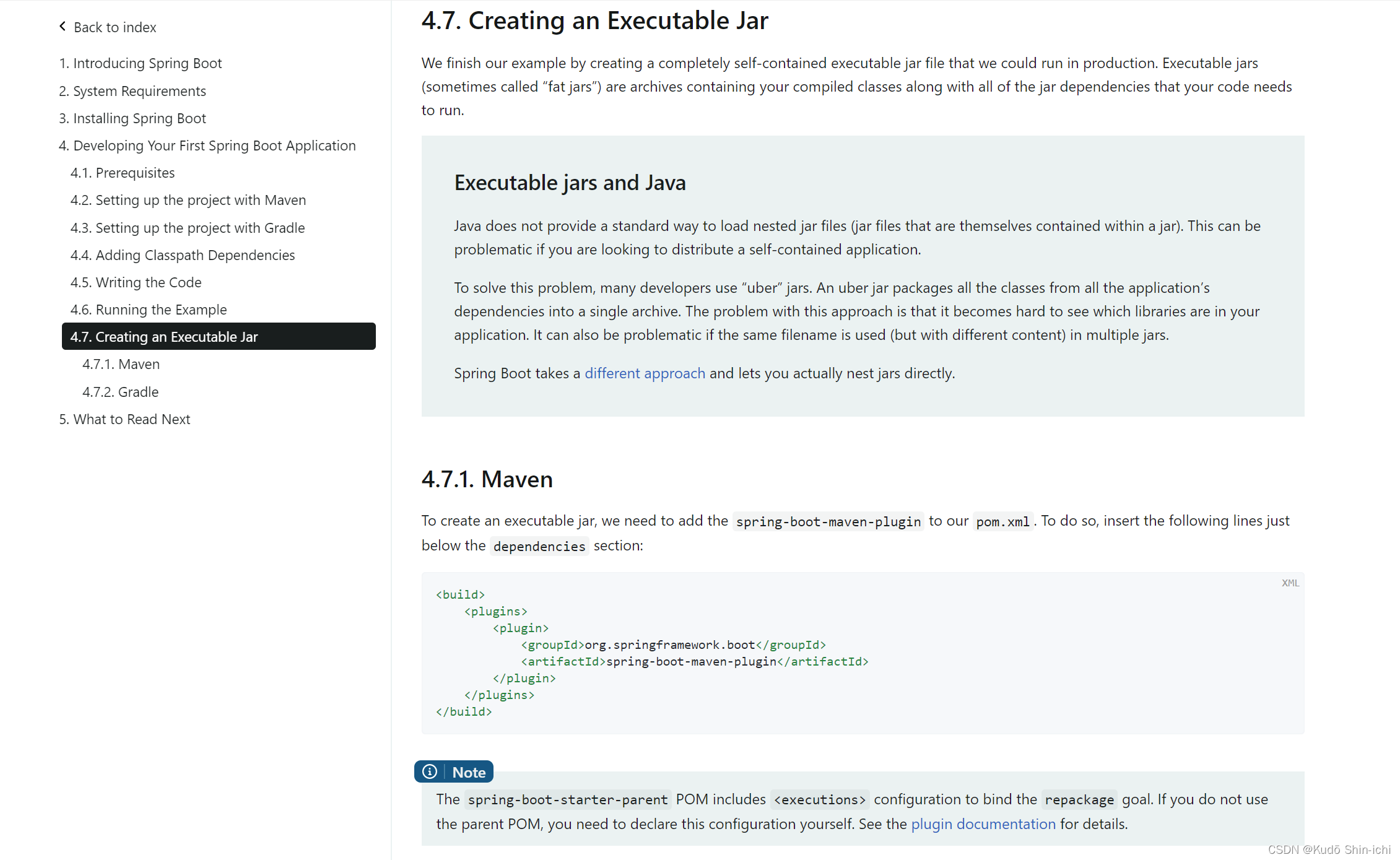Viewport: 1400px width, 860px height.
Task: Click the Note info circle icon
Action: (x=430, y=771)
